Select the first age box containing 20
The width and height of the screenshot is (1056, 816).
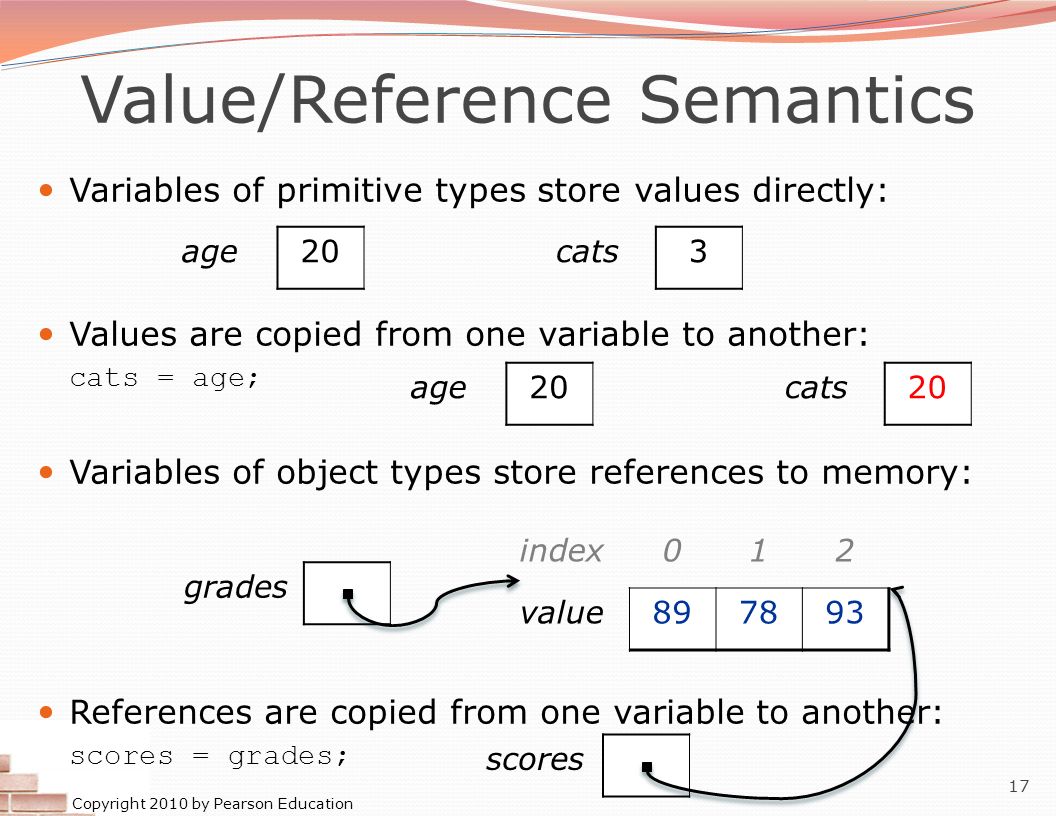tap(321, 257)
